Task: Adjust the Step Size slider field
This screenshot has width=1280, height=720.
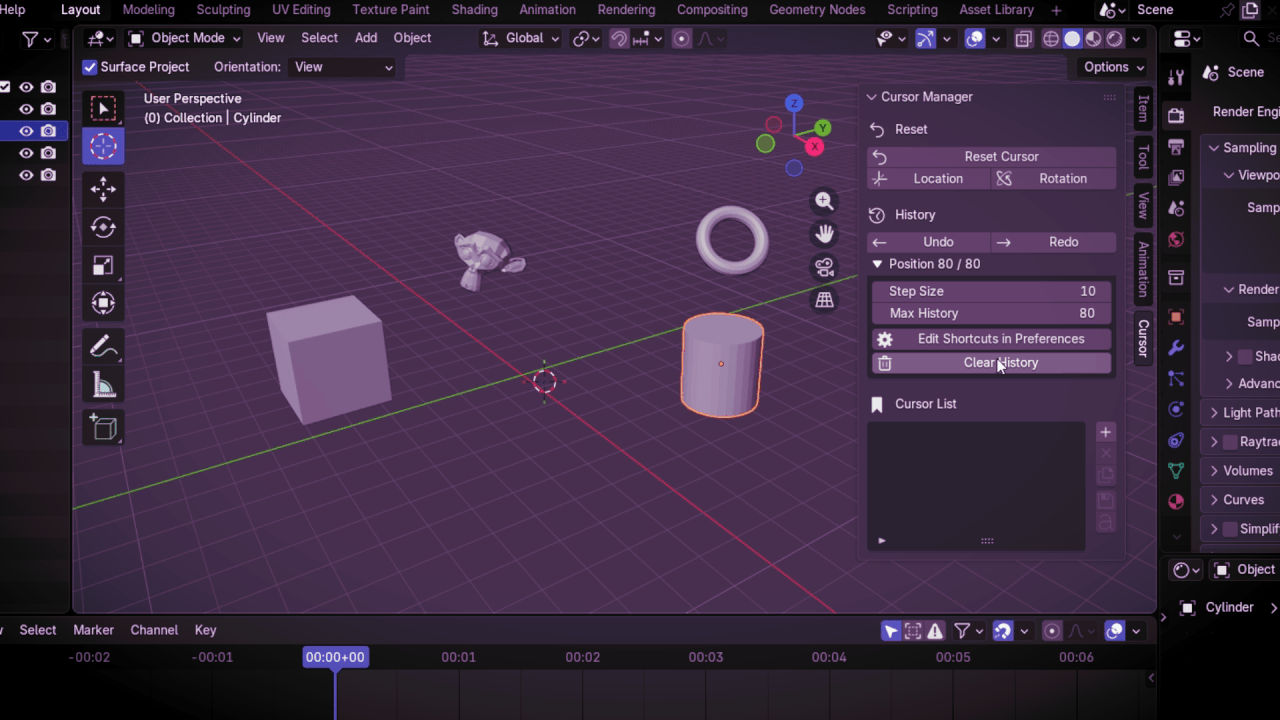Action: tap(991, 291)
